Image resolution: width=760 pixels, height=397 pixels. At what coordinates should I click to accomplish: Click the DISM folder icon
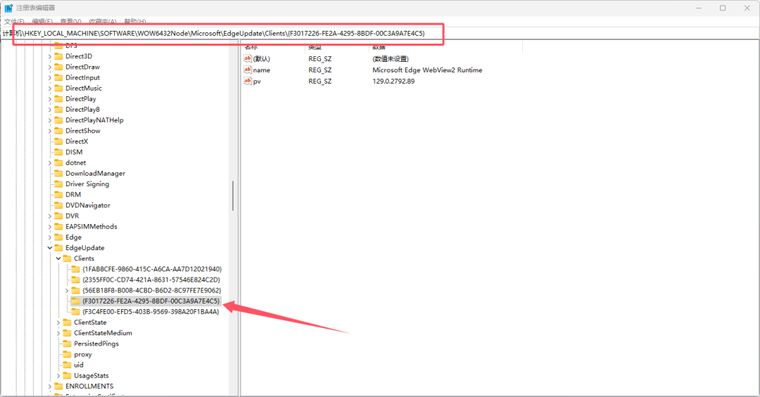[x=59, y=152]
